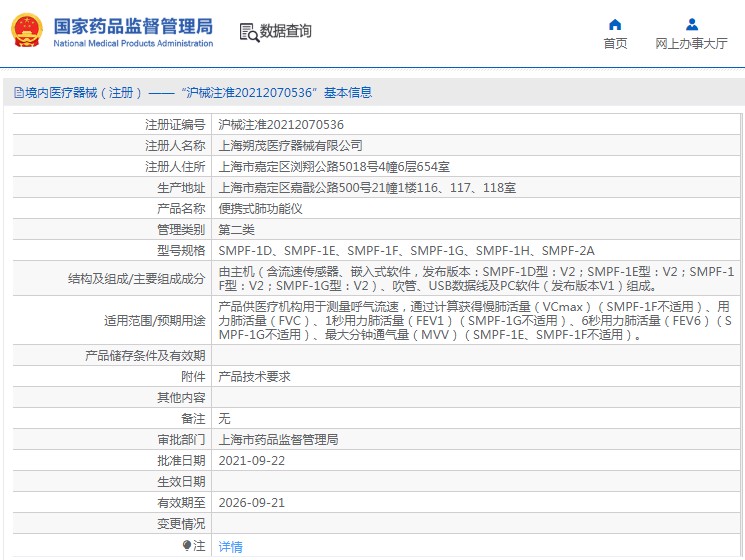
Task: Click the 产品储存条件及有效期 label
Action: [145, 355]
